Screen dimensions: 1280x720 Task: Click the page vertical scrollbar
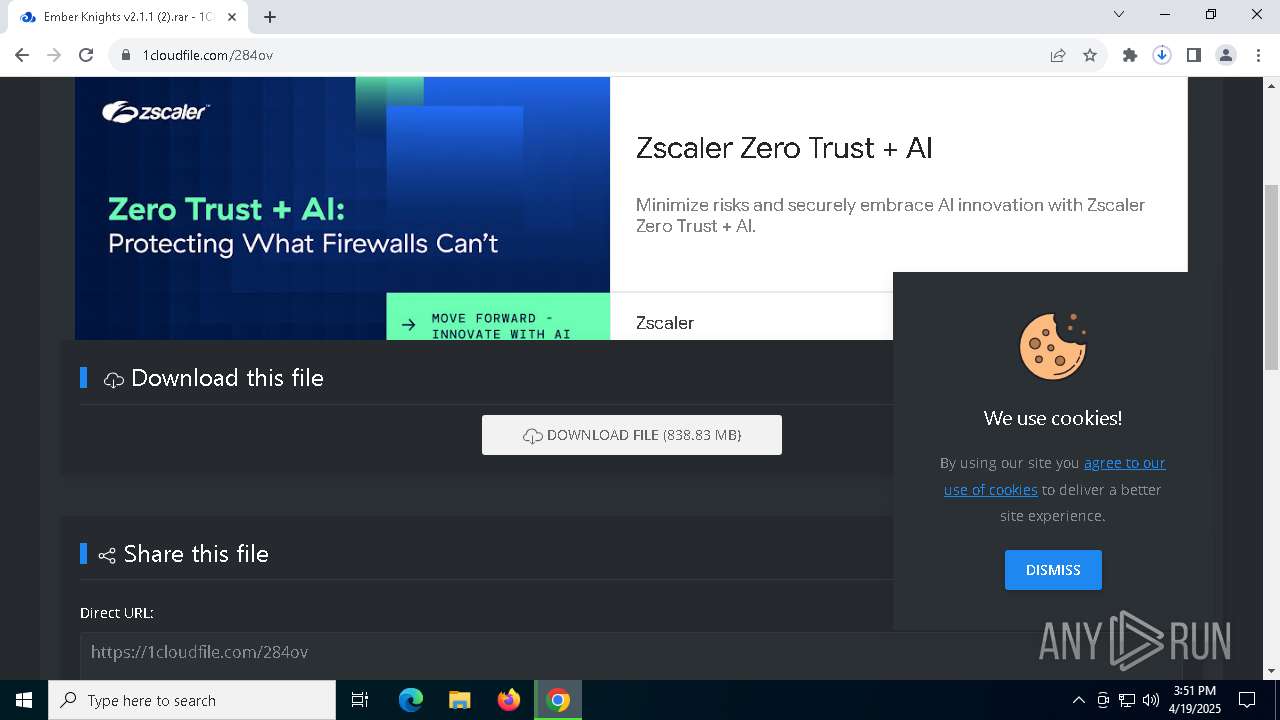[1271, 277]
